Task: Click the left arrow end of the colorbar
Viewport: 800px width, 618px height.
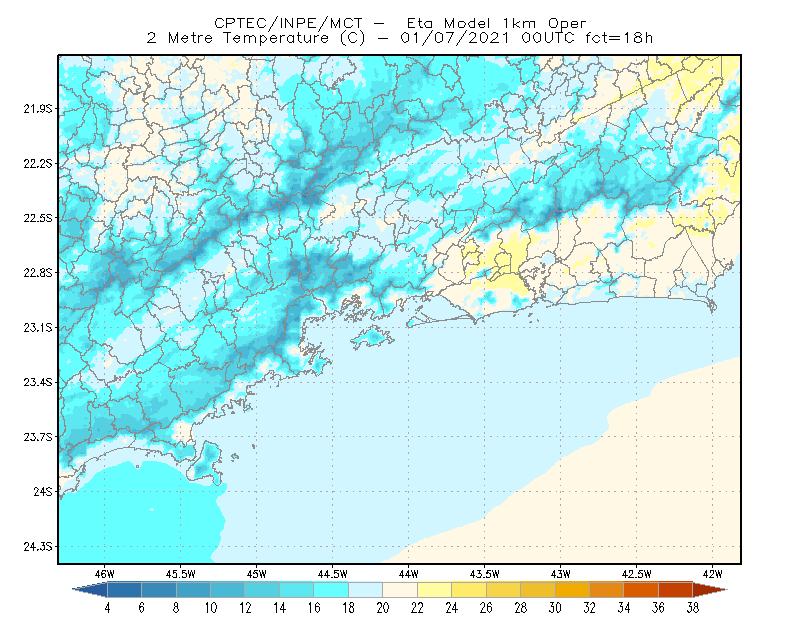Action: pos(91,589)
